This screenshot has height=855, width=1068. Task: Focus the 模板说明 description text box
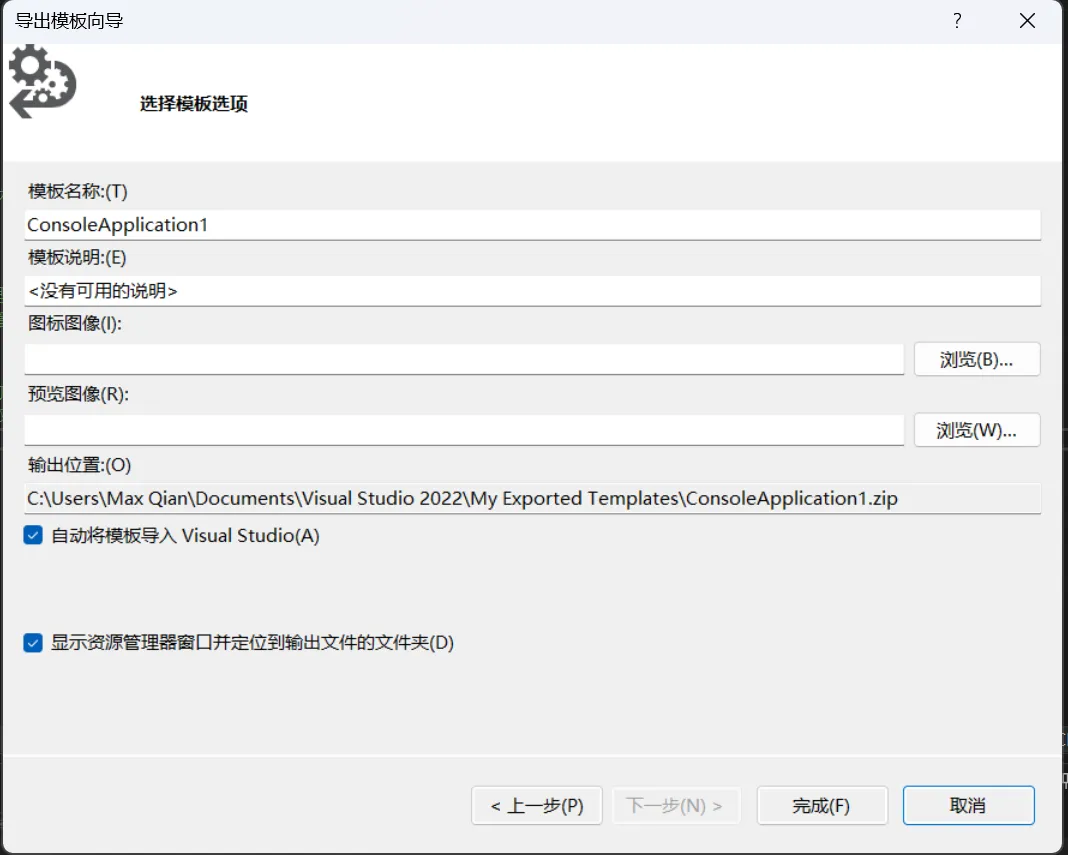(x=532, y=291)
